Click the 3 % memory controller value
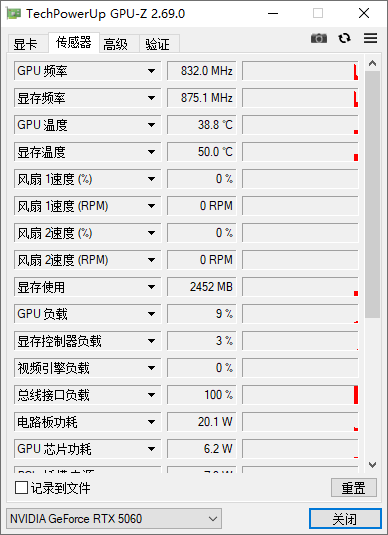 pos(201,341)
